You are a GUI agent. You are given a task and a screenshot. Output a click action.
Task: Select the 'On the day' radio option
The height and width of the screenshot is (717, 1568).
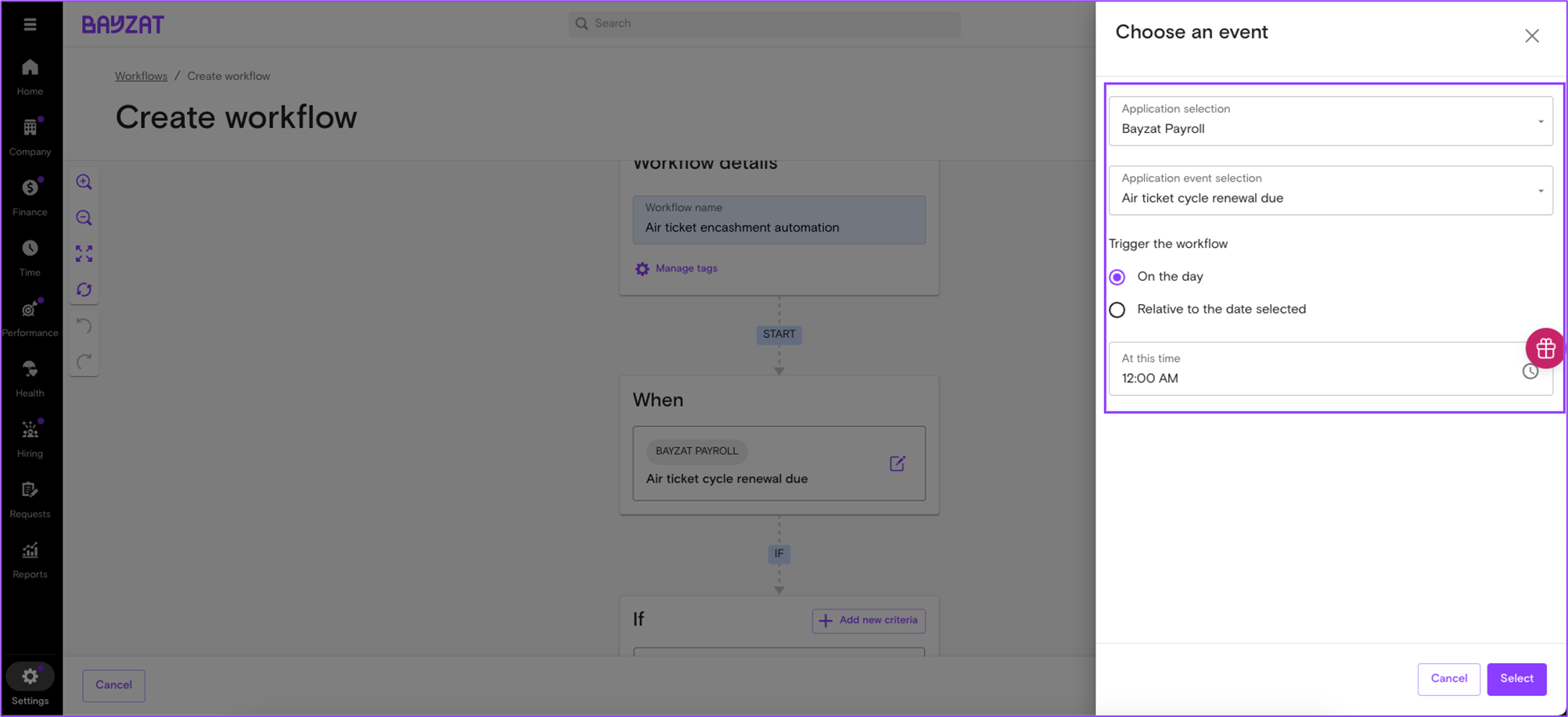(1117, 277)
